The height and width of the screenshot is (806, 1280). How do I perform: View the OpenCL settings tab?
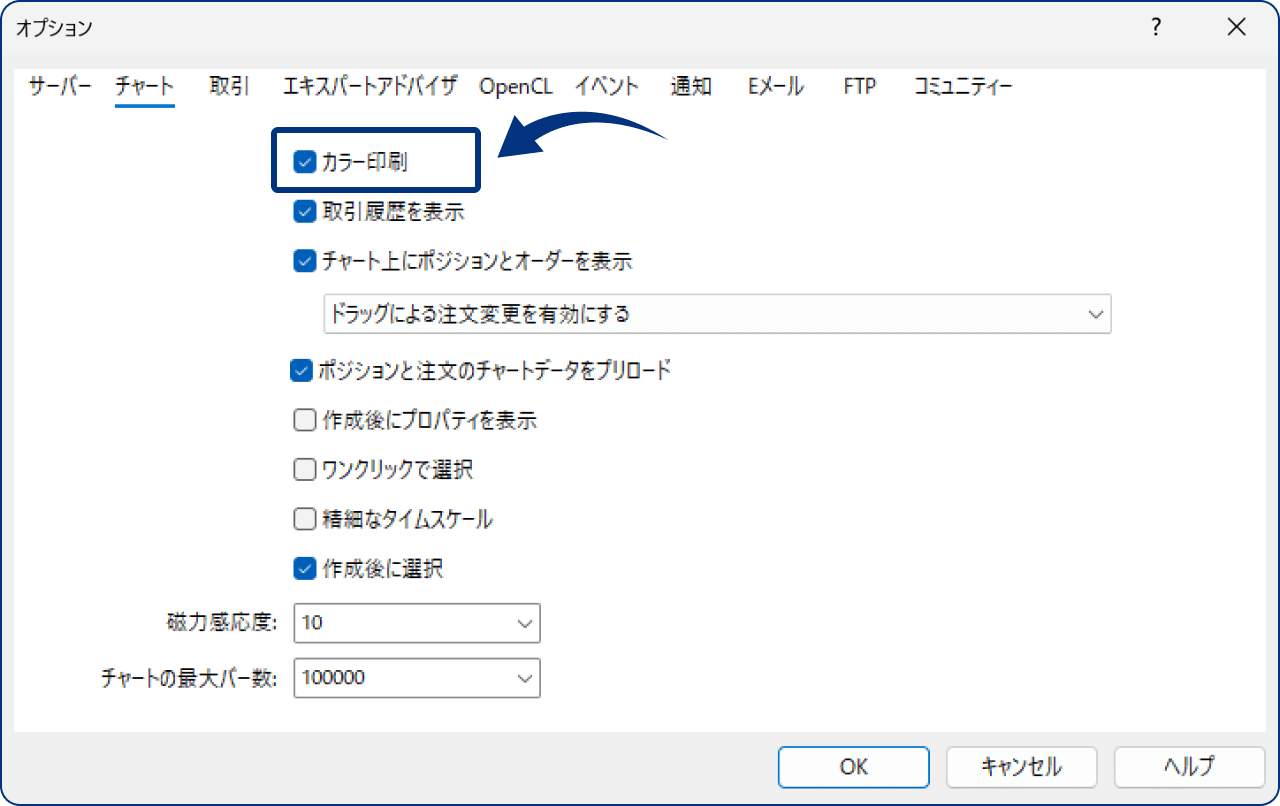pyautogui.click(x=517, y=86)
